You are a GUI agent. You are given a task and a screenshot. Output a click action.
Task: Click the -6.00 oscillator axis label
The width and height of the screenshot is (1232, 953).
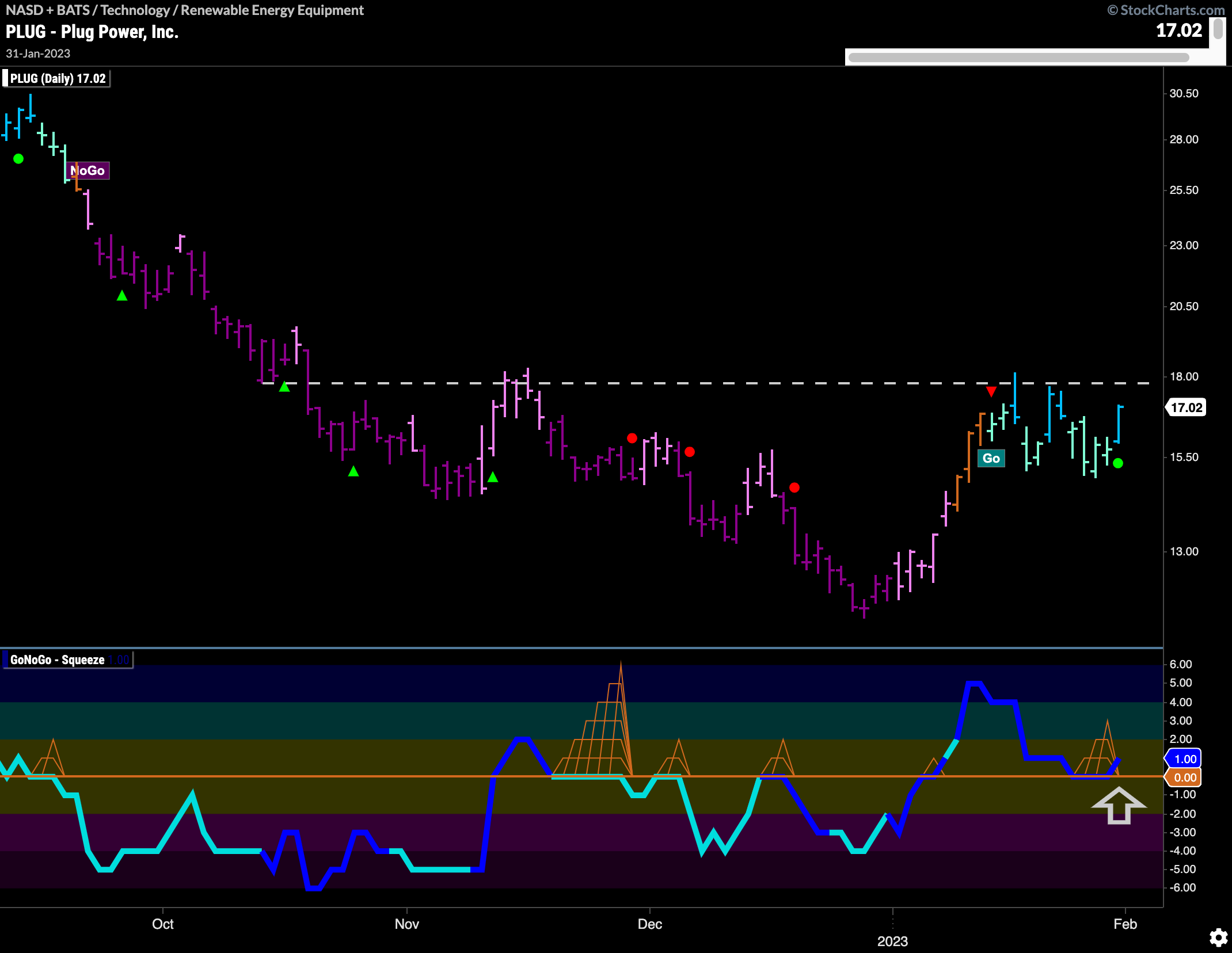pos(1182,887)
